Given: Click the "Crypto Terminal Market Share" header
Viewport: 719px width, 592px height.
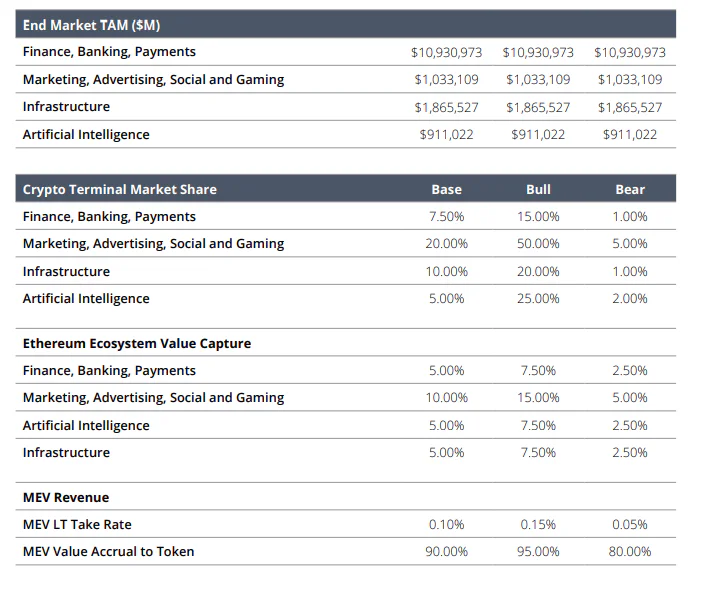Looking at the screenshot, I should (119, 189).
